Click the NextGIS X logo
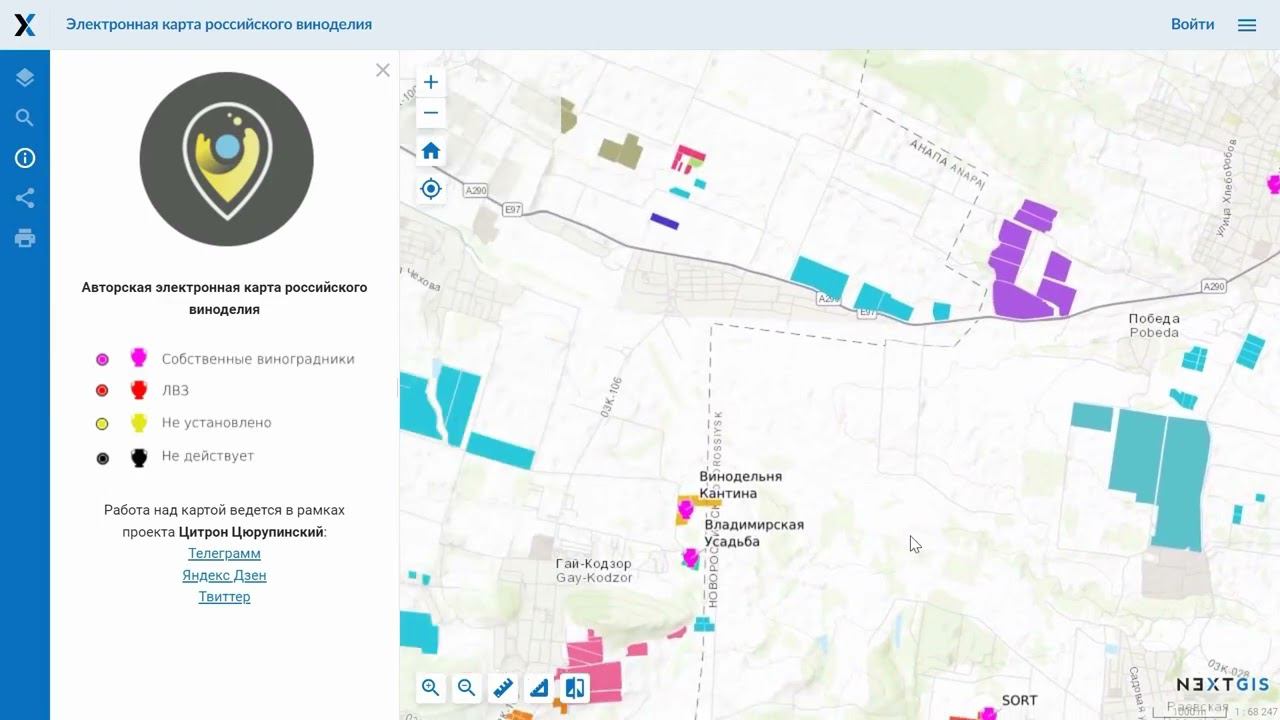1280x720 pixels. click(25, 25)
